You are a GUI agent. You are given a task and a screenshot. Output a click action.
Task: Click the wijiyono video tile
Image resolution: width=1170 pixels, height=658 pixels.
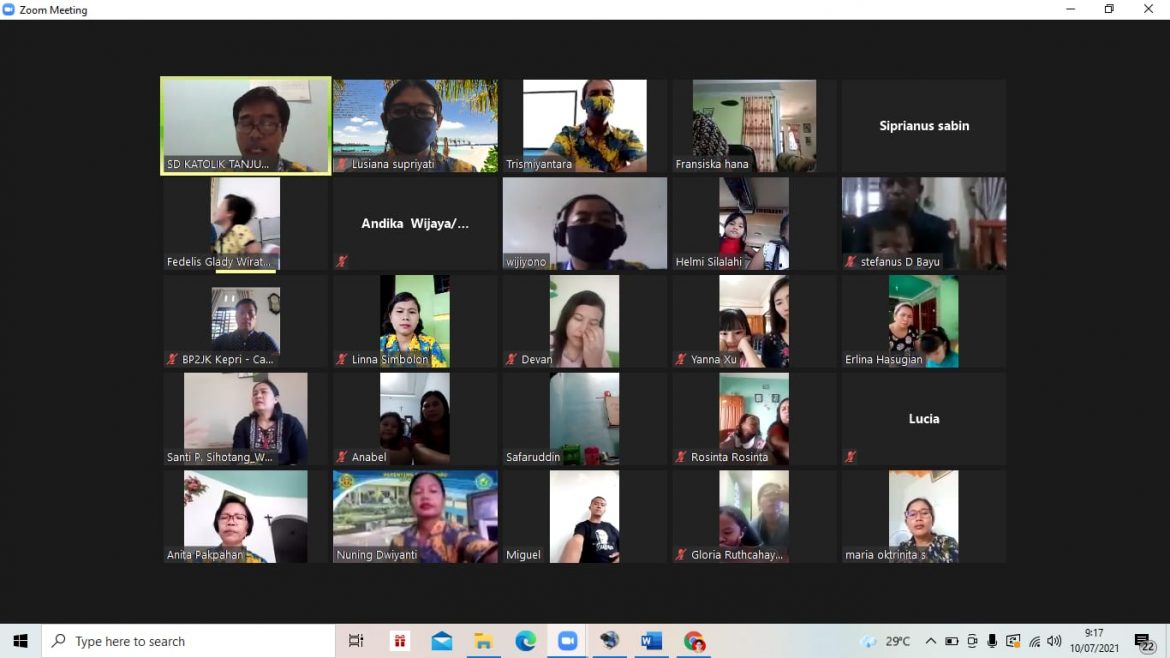tap(585, 223)
